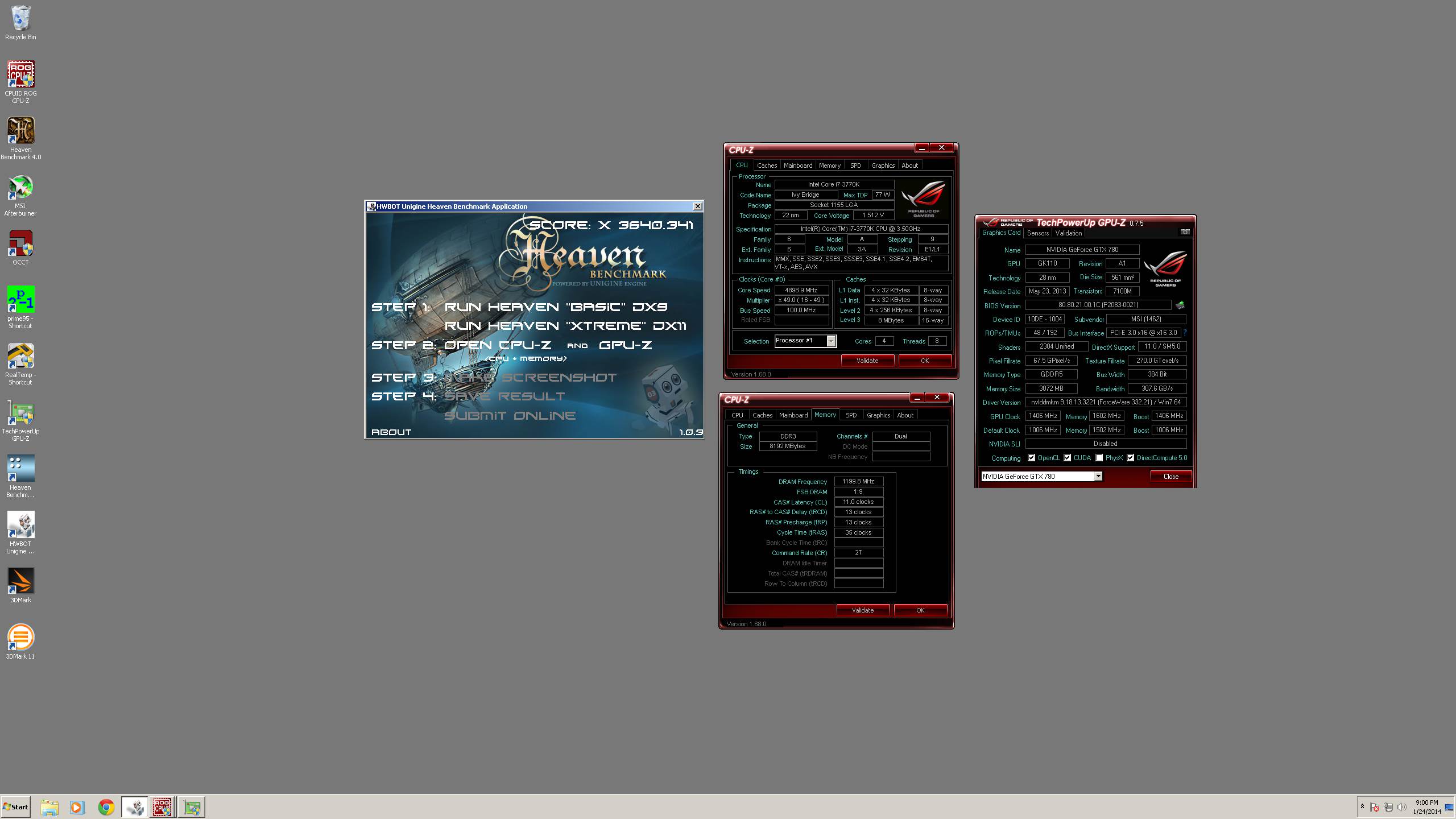
Task: Click the Close button in GPU-Z
Action: point(1171,477)
